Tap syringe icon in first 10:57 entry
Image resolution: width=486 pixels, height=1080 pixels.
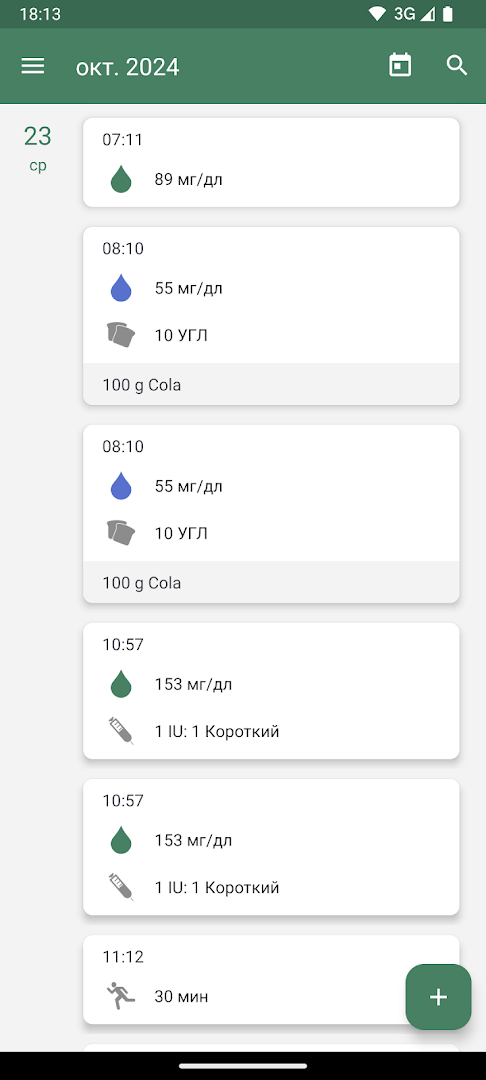(120, 731)
